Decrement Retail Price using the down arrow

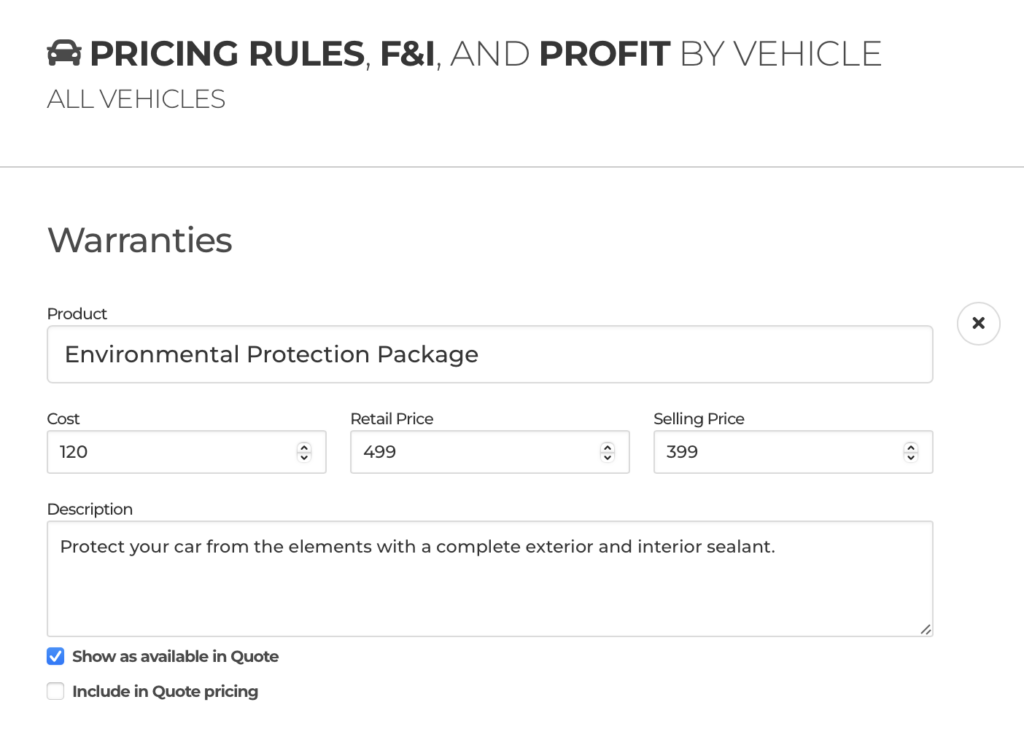coord(607,457)
